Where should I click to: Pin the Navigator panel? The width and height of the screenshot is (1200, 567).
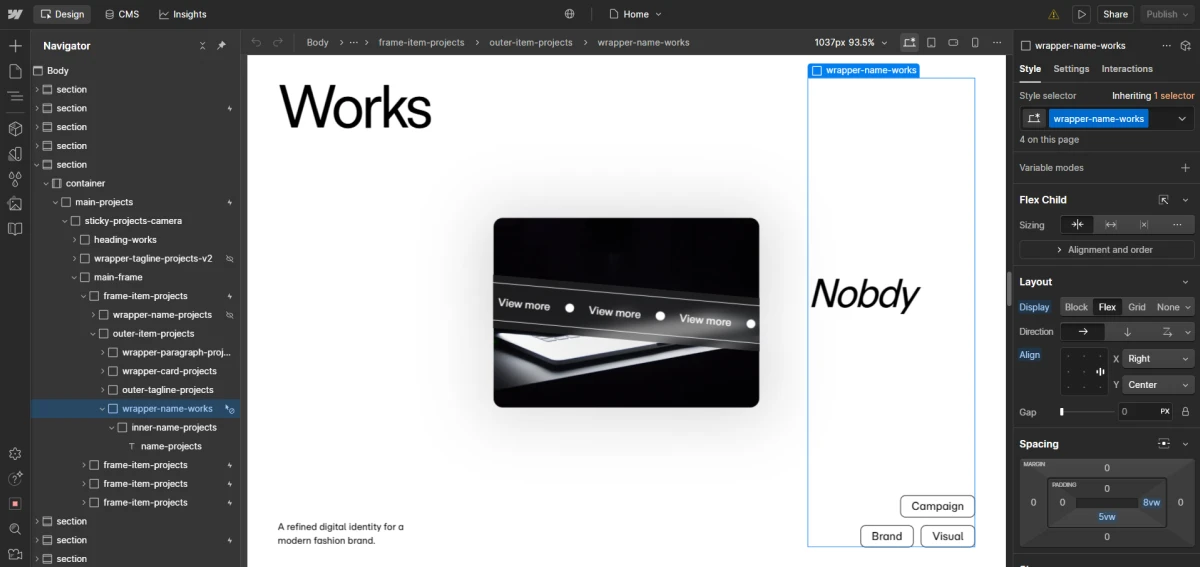[222, 46]
